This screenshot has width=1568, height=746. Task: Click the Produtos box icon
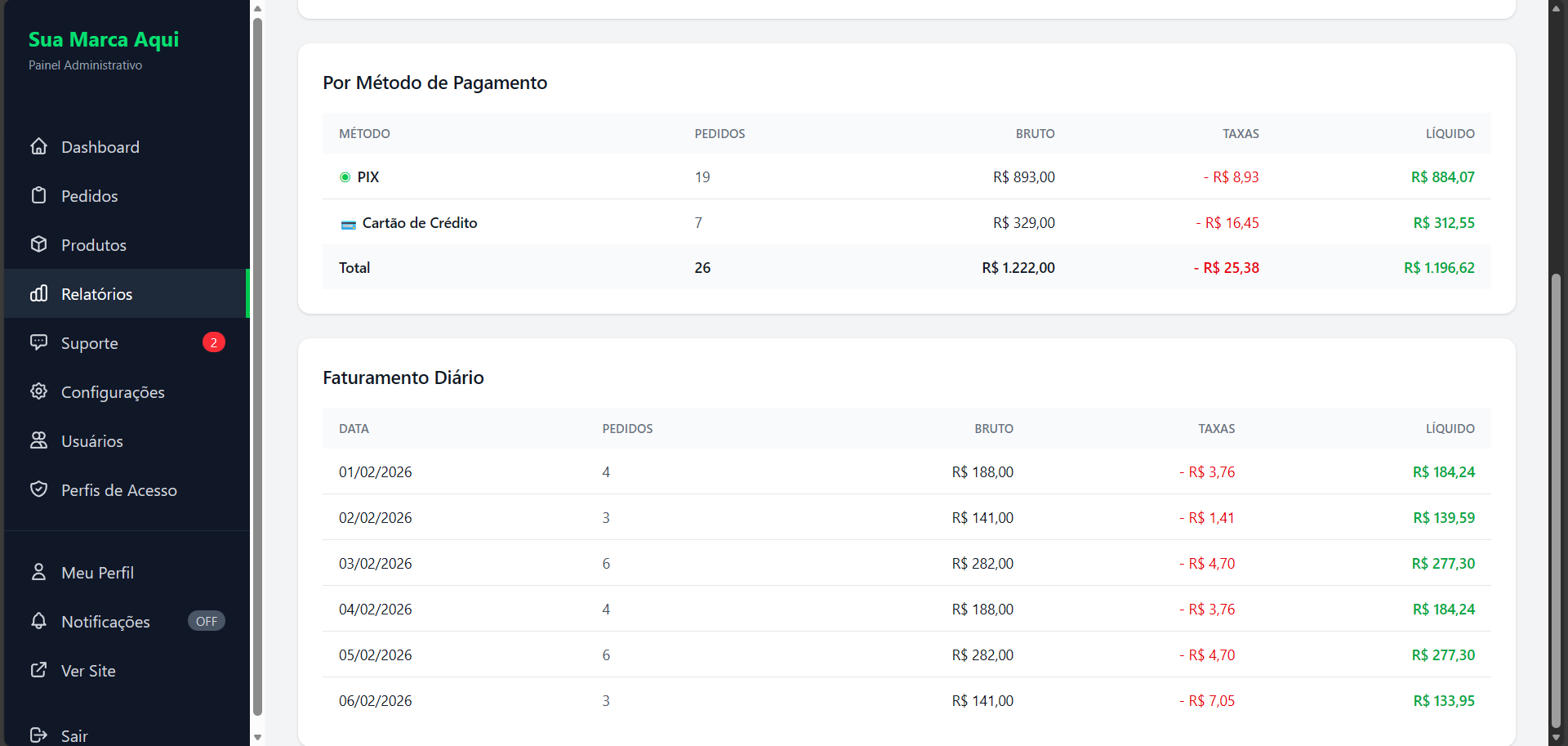[x=38, y=244]
